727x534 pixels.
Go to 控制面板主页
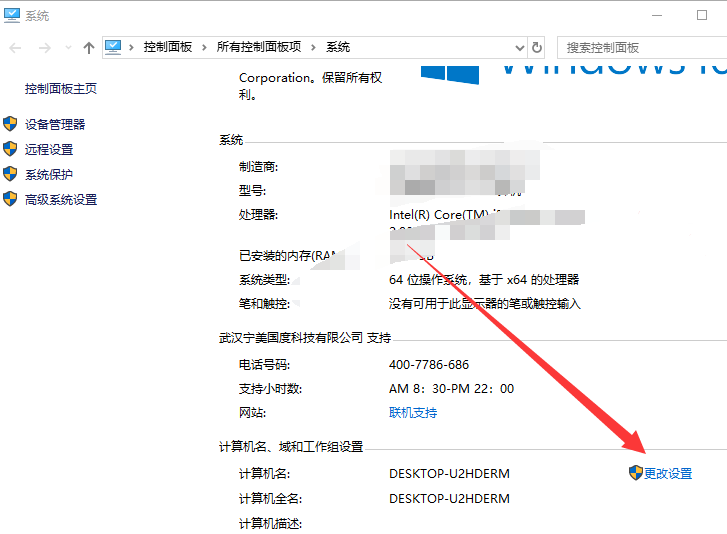coord(61,88)
